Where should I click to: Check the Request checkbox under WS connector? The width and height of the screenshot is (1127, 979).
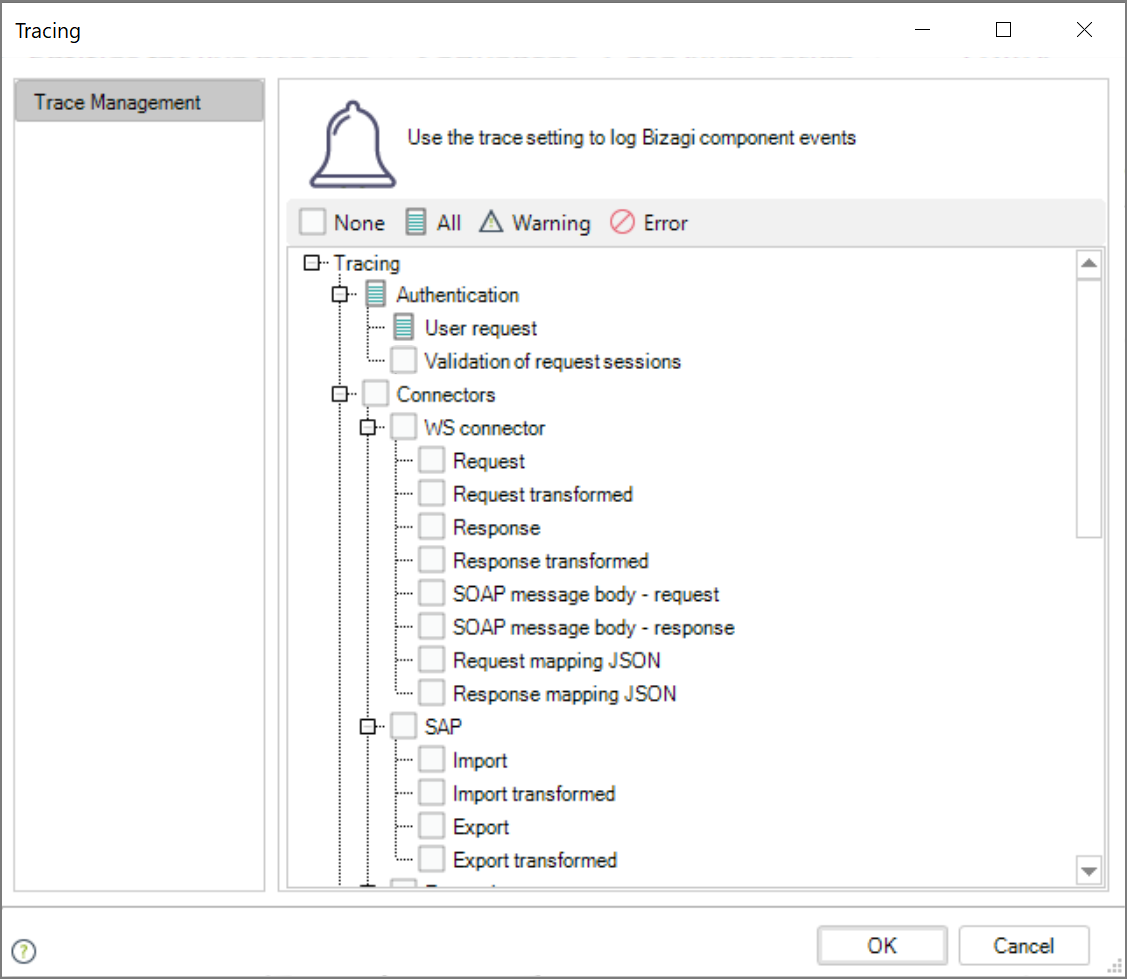[431, 459]
